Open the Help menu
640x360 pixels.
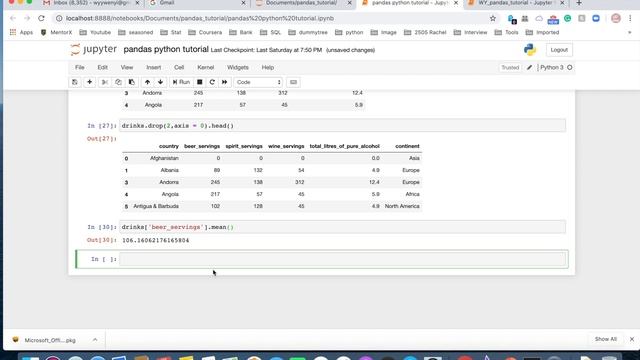pos(268,67)
